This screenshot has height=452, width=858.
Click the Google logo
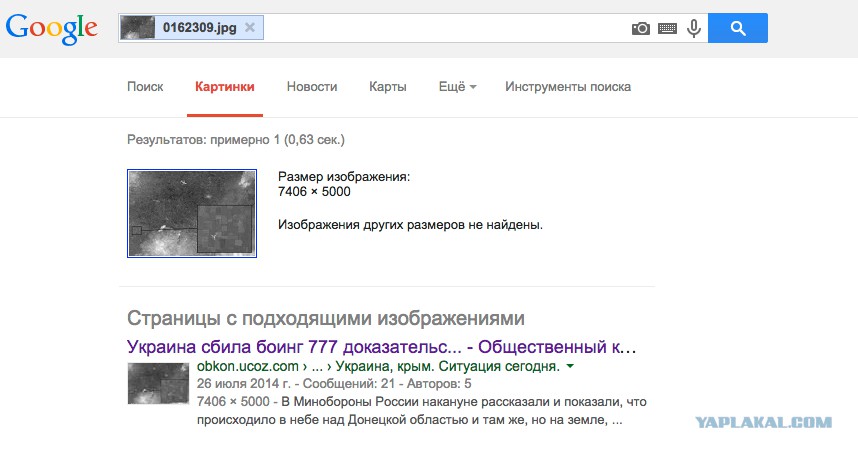click(52, 29)
